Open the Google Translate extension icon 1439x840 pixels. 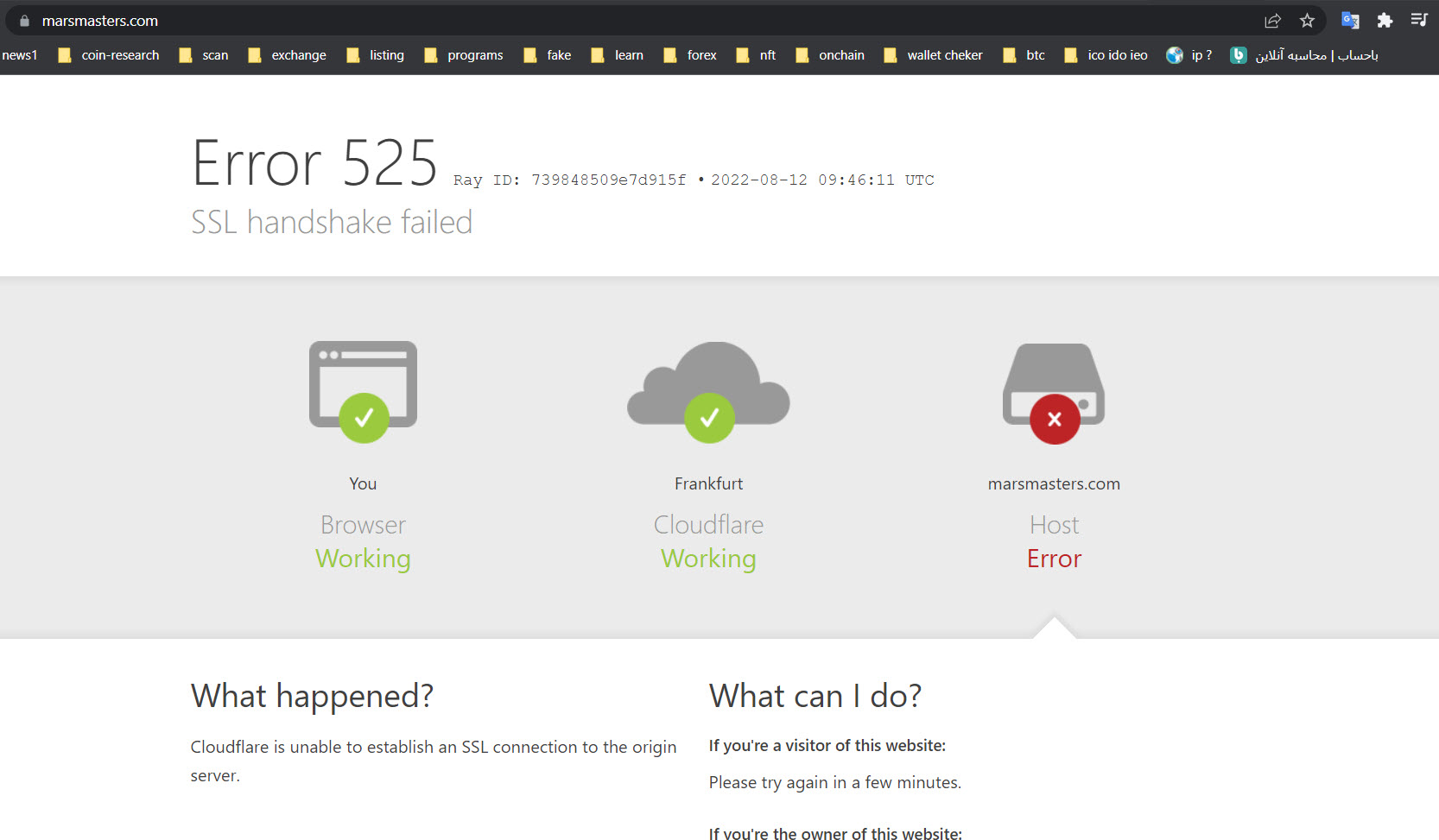(x=1350, y=21)
